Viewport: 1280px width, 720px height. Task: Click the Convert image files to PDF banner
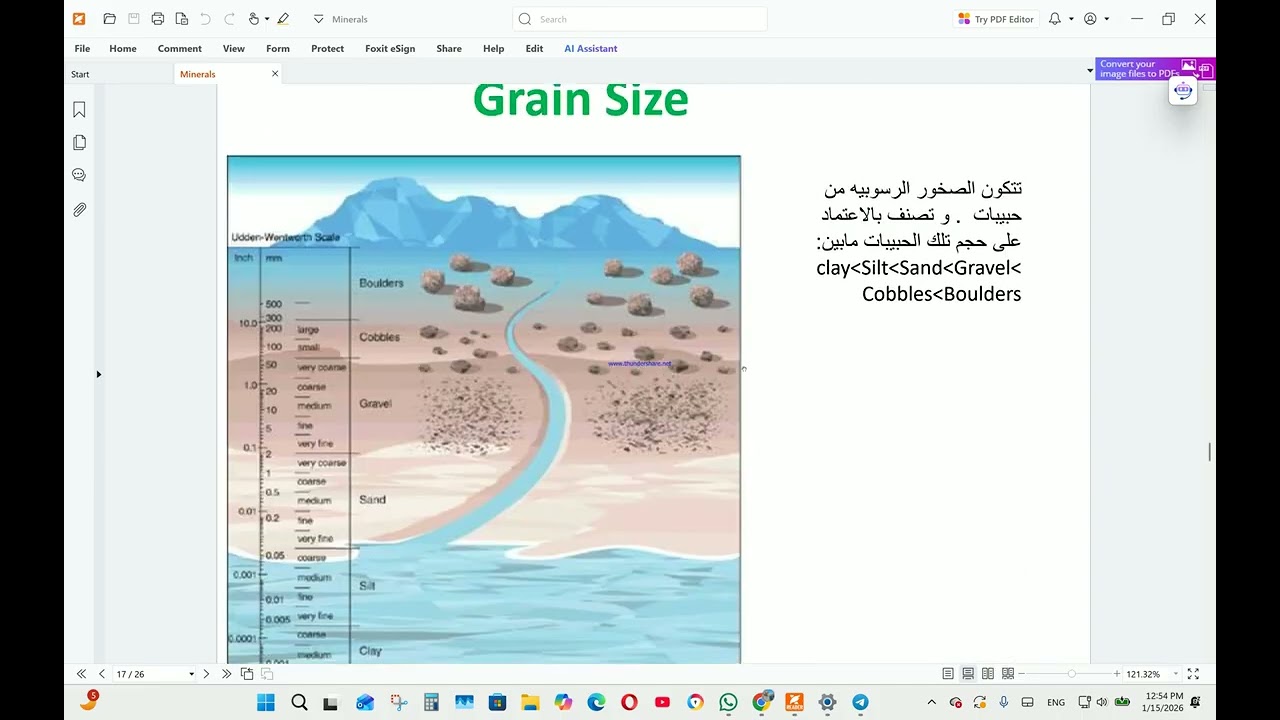1155,69
